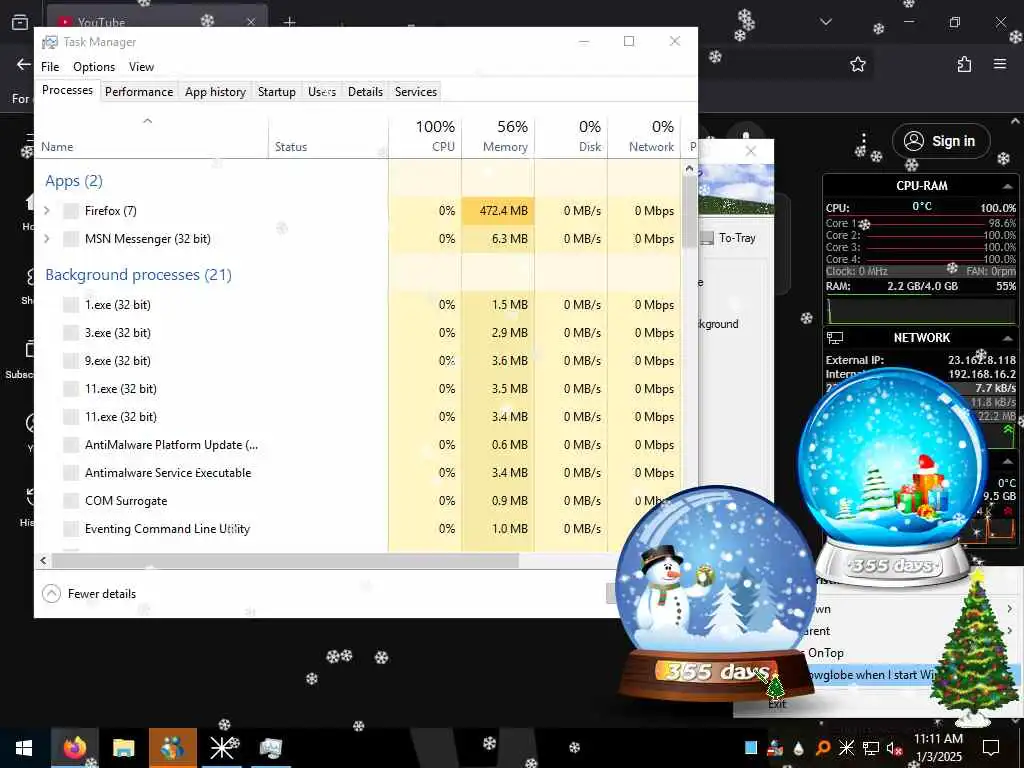Screen dimensions: 1024x768
Task: Switch to the Users tab
Action: point(322,92)
